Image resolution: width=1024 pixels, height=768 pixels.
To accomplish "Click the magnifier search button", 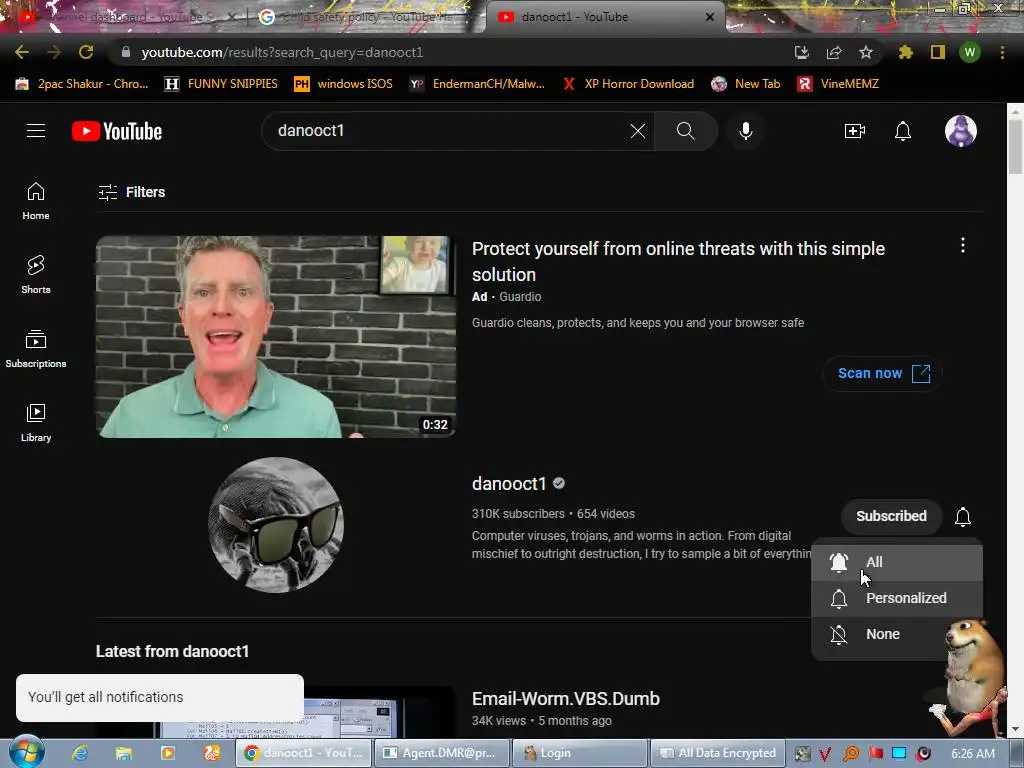I will pyautogui.click(x=686, y=131).
